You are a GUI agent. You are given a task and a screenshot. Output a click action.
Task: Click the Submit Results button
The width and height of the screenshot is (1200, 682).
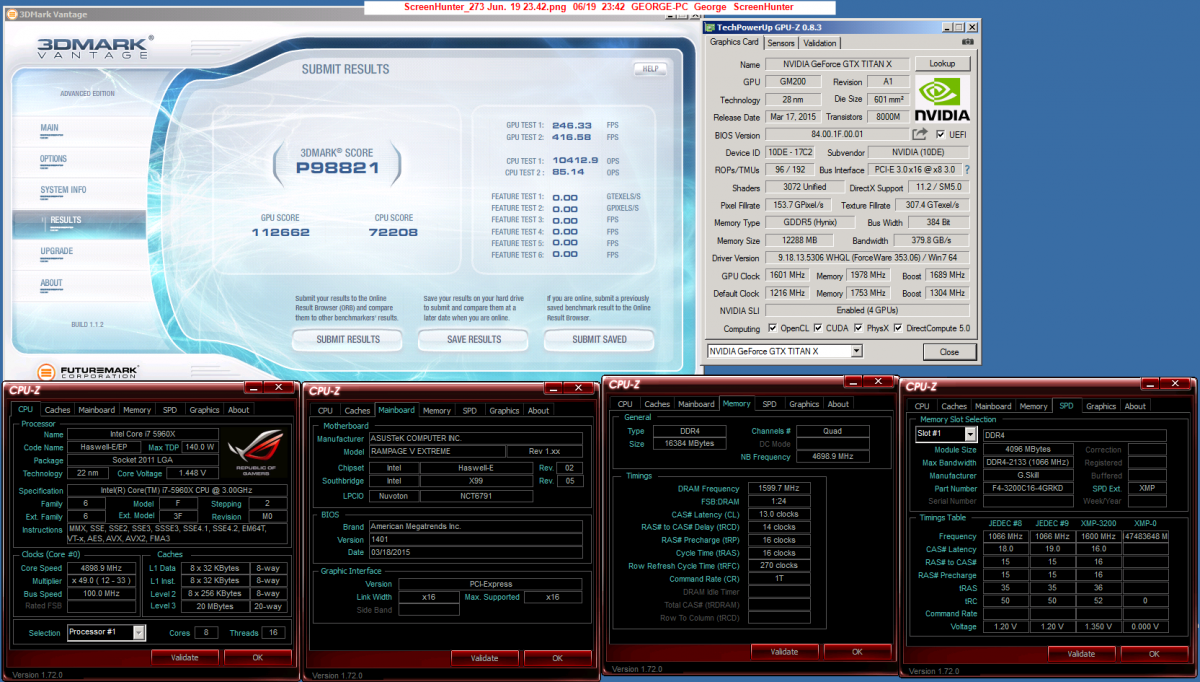tap(348, 339)
